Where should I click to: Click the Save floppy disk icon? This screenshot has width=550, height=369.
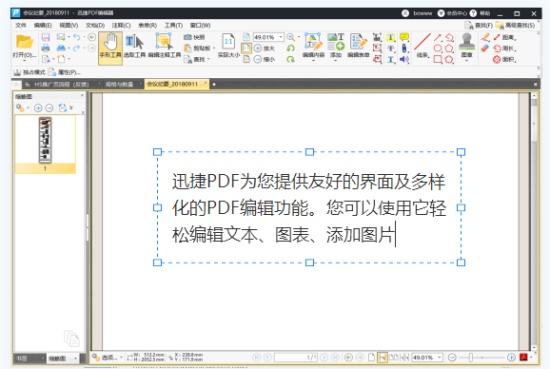pyautogui.click(x=46, y=37)
